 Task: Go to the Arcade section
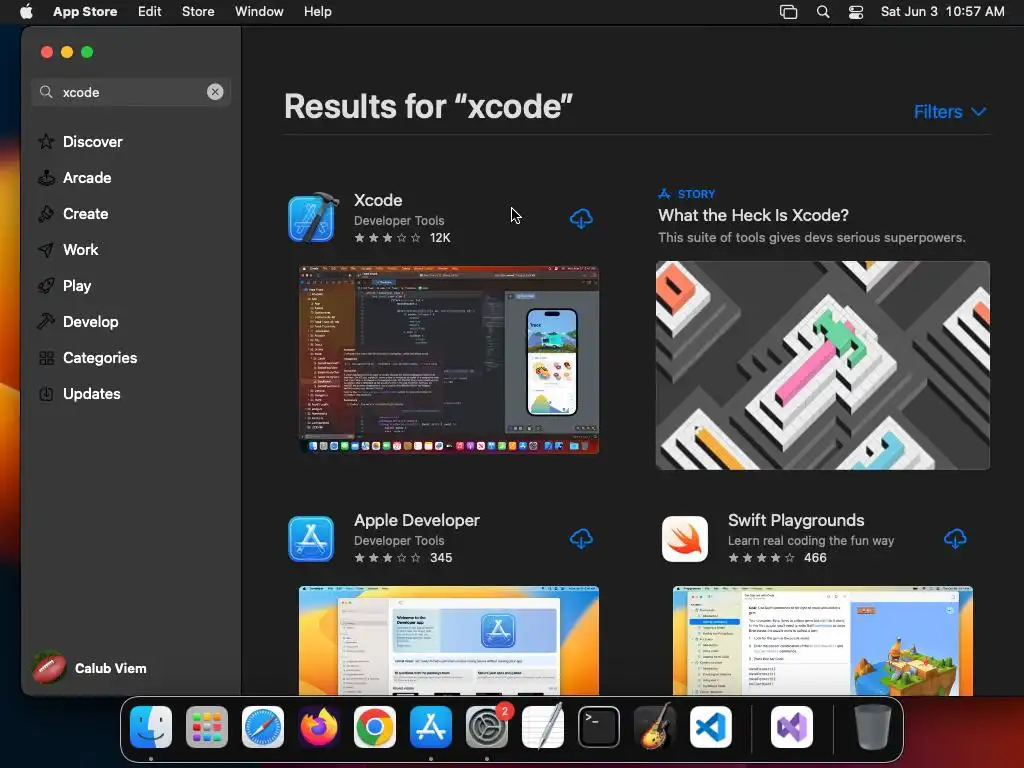point(87,178)
